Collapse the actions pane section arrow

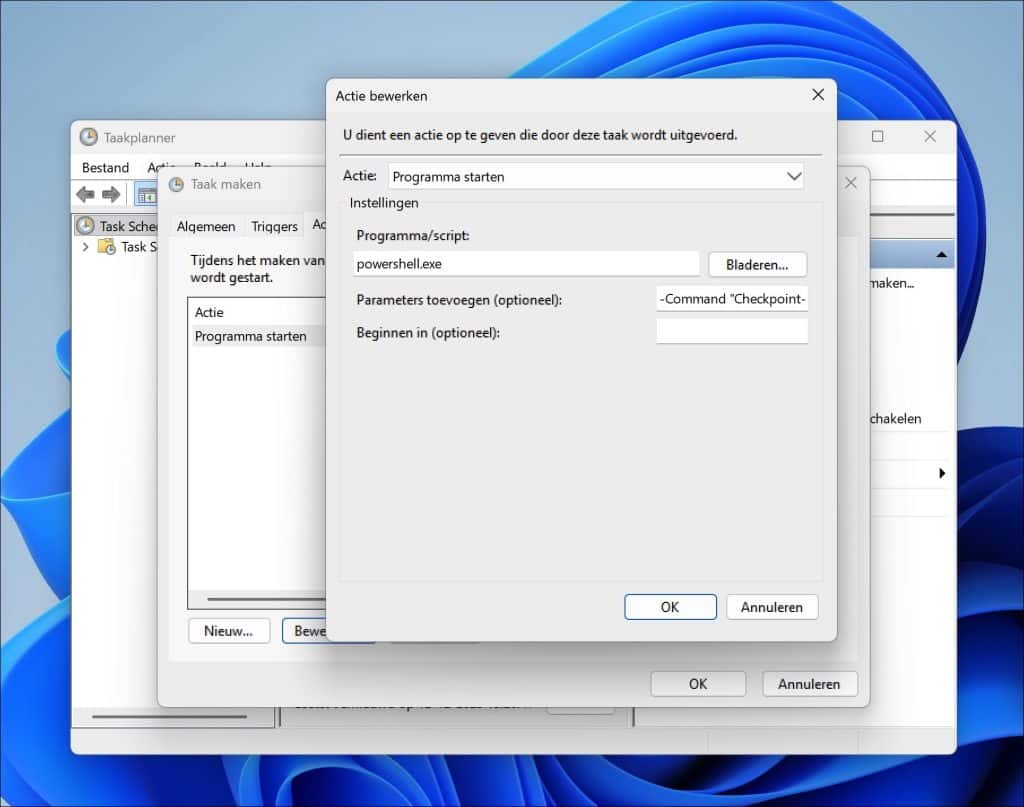[940, 255]
